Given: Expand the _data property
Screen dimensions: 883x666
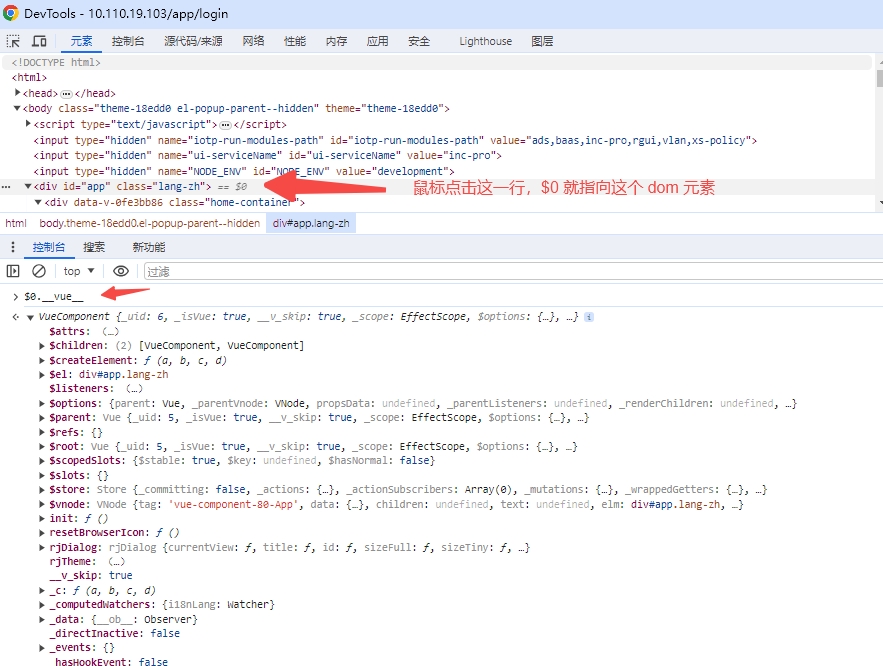Looking at the screenshot, I should pos(42,619).
